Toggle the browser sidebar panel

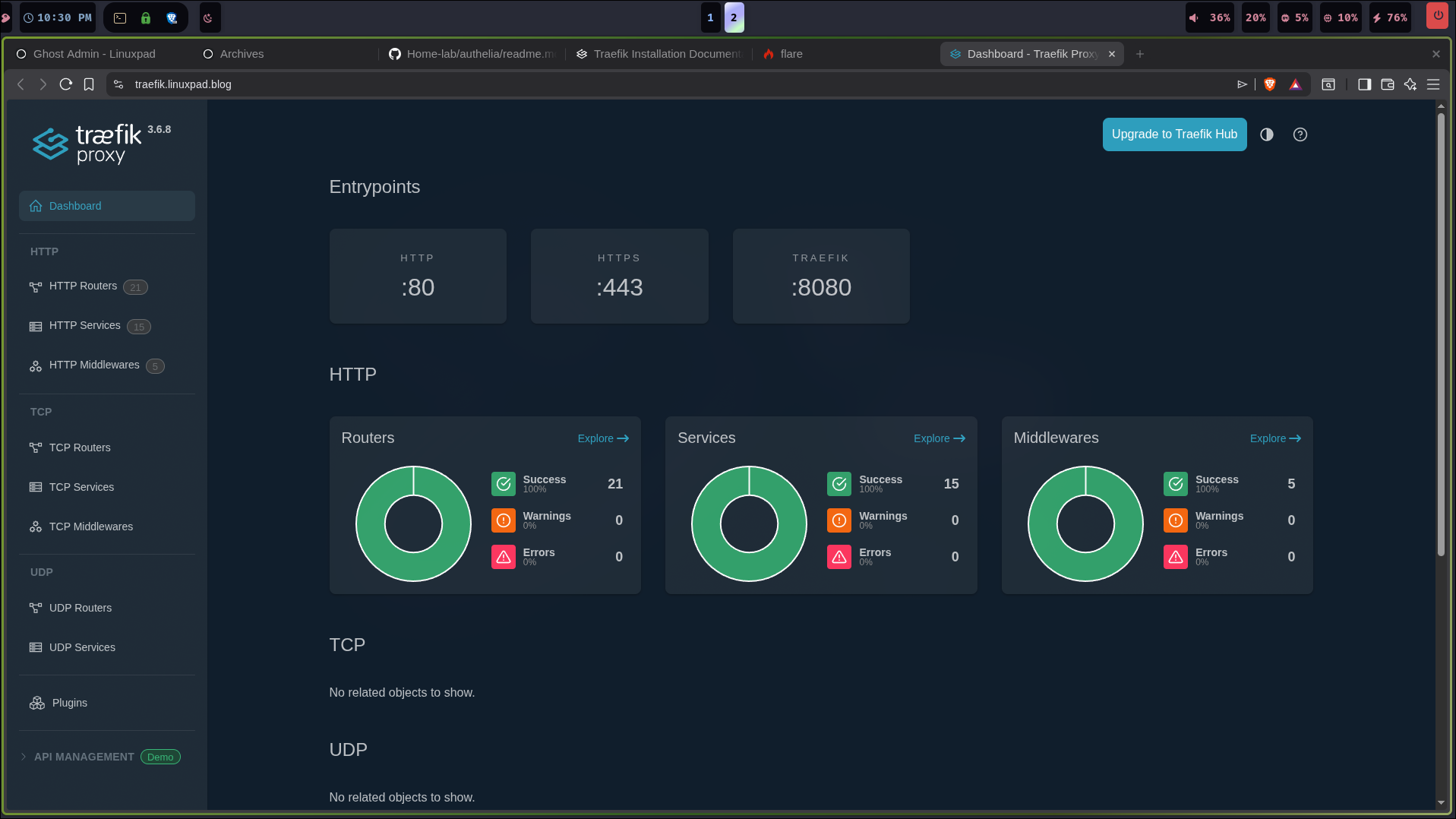pos(1364,84)
